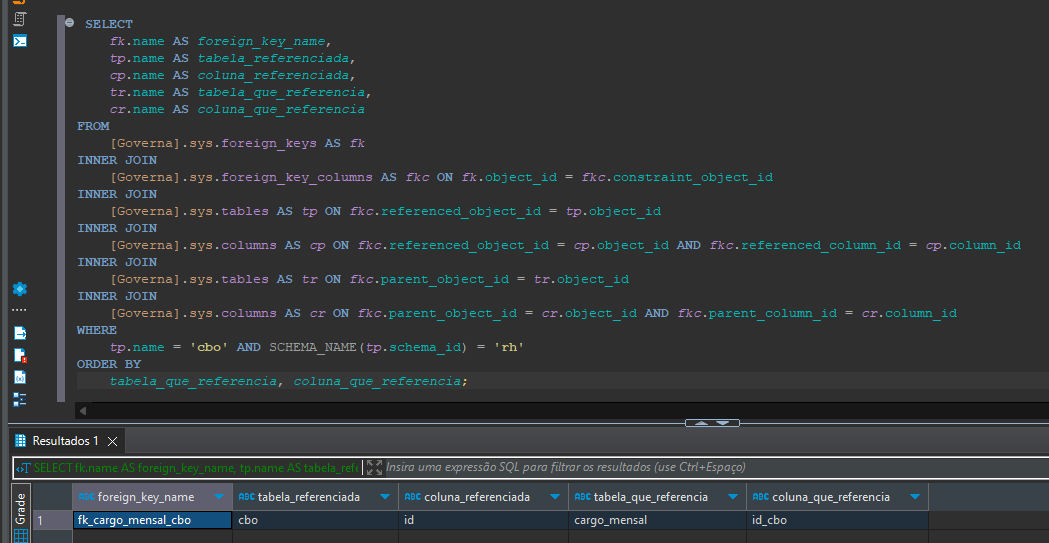Click the export results file icon

pos(20,333)
